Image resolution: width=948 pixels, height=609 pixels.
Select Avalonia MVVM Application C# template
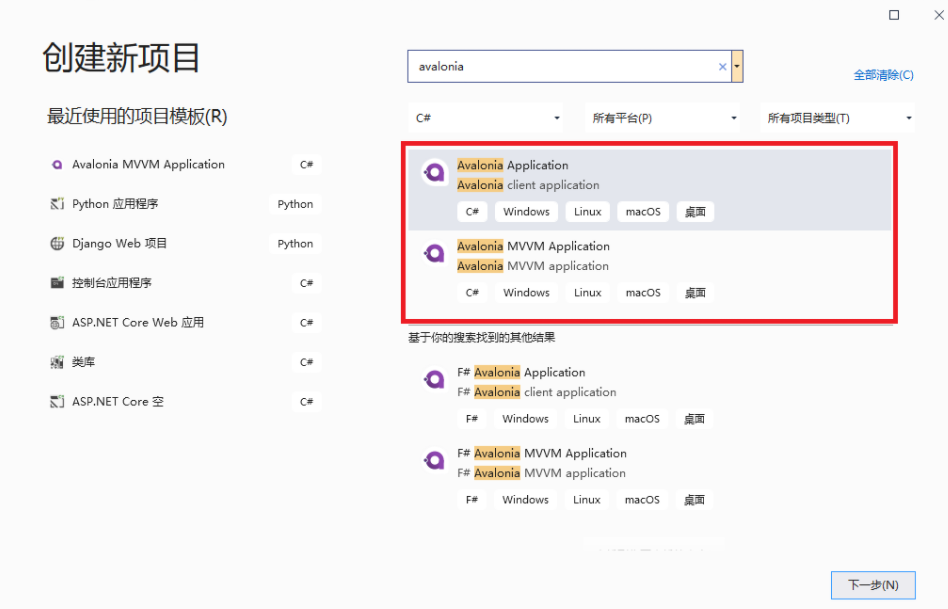coord(650,270)
